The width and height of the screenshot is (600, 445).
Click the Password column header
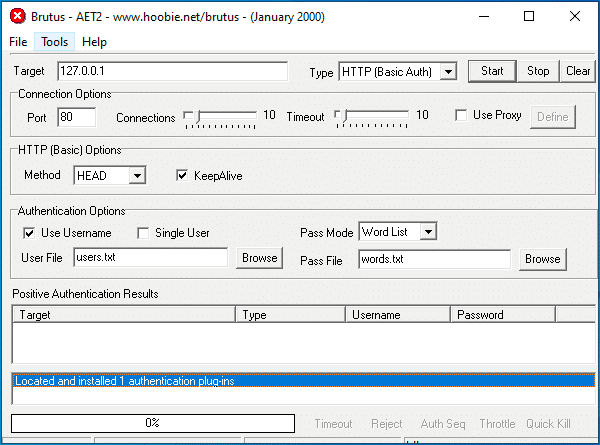503,315
